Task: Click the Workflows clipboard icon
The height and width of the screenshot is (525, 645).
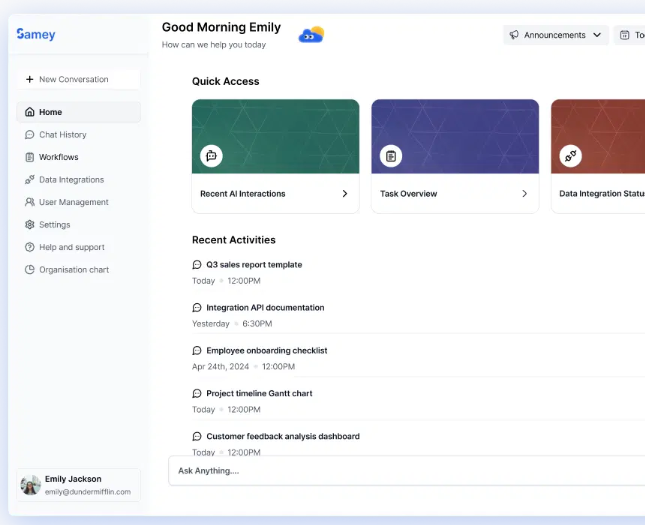Action: [x=30, y=157]
